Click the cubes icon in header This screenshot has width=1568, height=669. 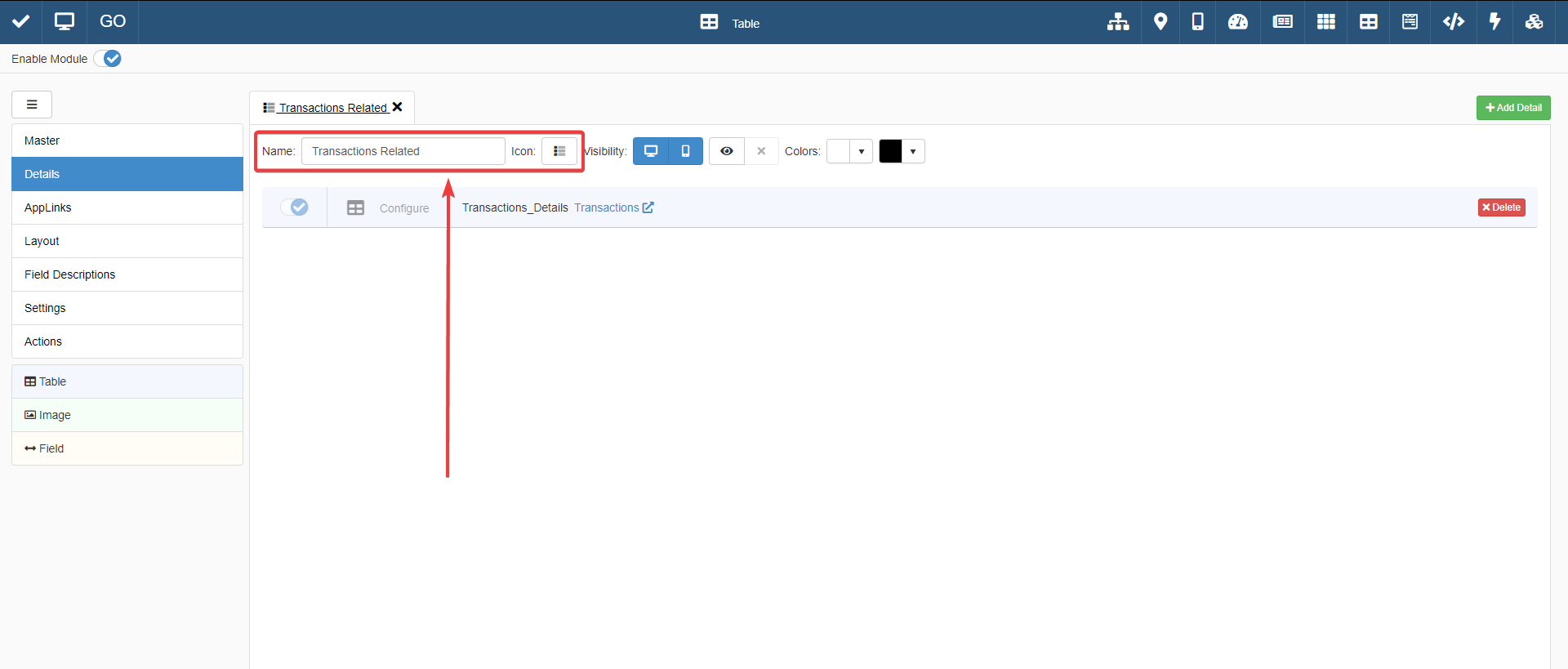tap(1534, 22)
